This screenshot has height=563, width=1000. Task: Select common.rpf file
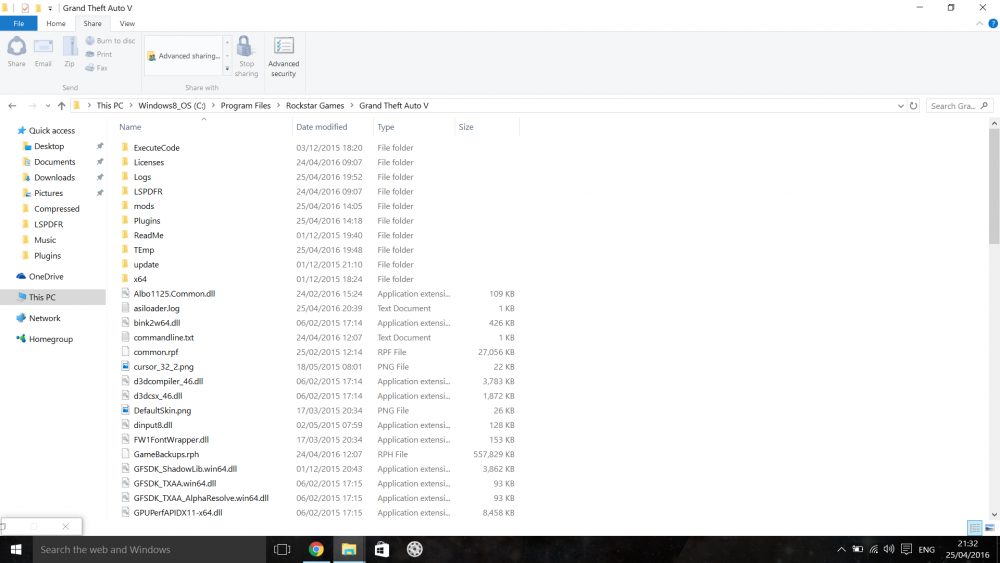[x=156, y=353]
